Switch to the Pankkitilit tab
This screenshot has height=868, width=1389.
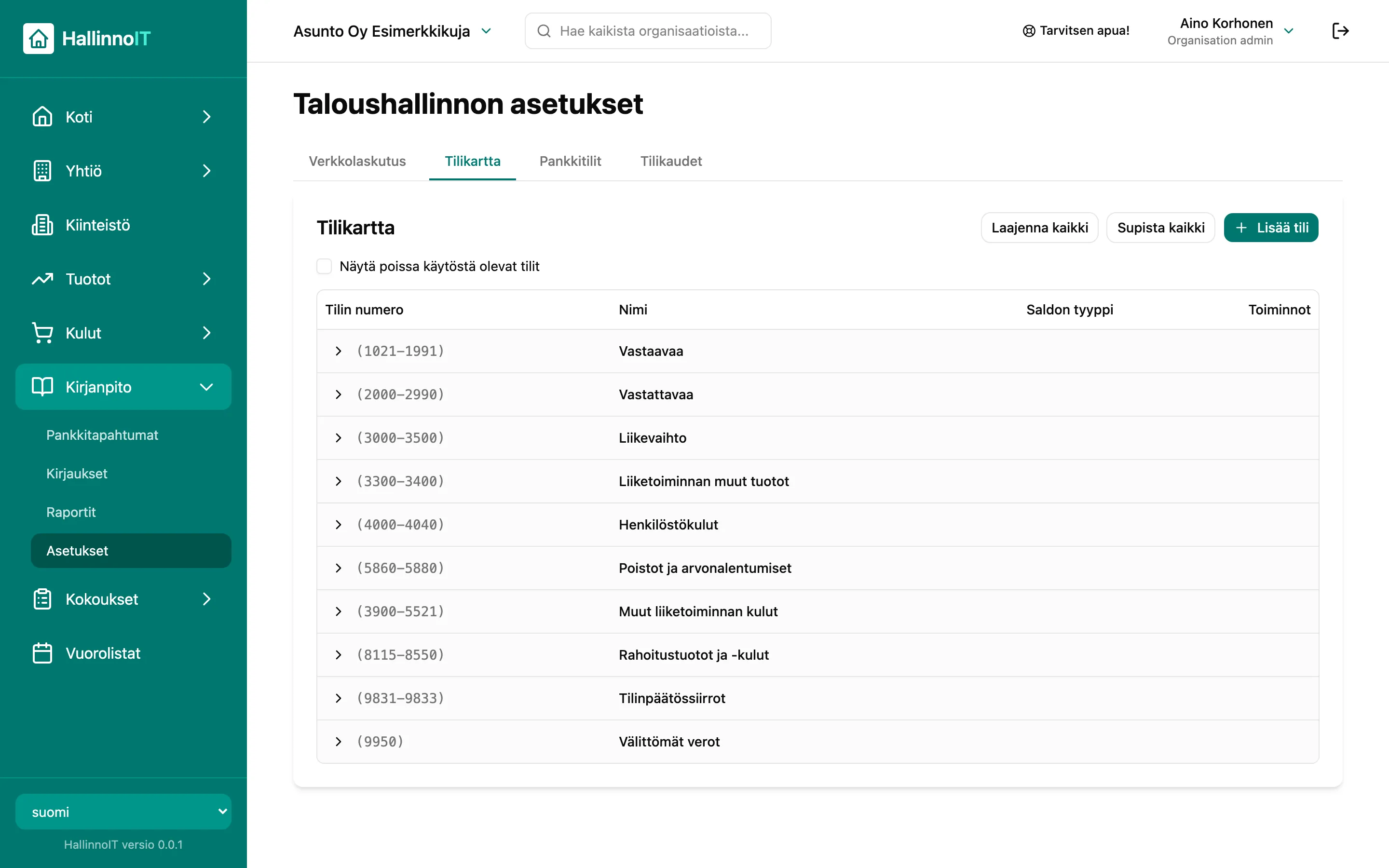pos(570,162)
